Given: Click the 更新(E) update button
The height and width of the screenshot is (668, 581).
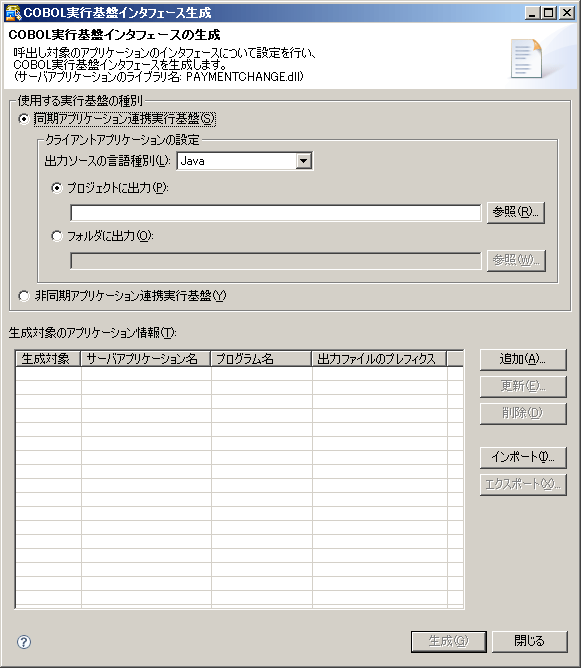Looking at the screenshot, I should click(x=523, y=386).
